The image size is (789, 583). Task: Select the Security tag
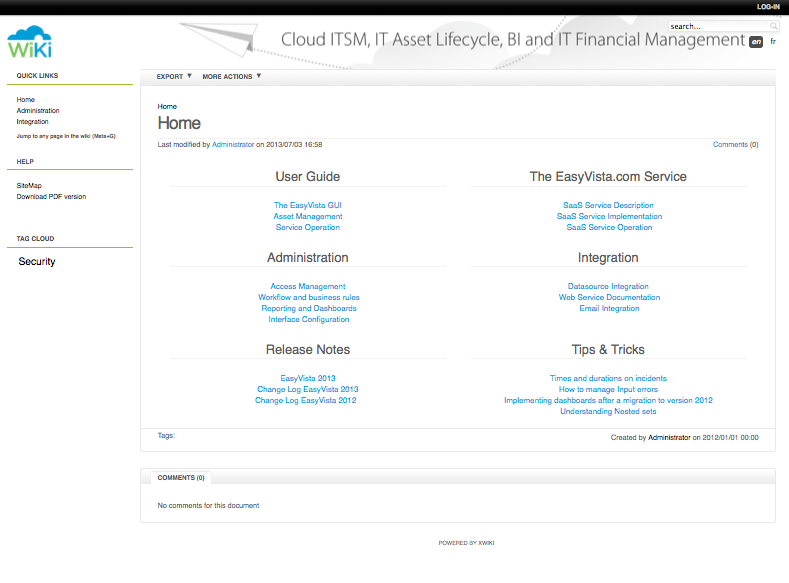pyautogui.click(x=37, y=262)
